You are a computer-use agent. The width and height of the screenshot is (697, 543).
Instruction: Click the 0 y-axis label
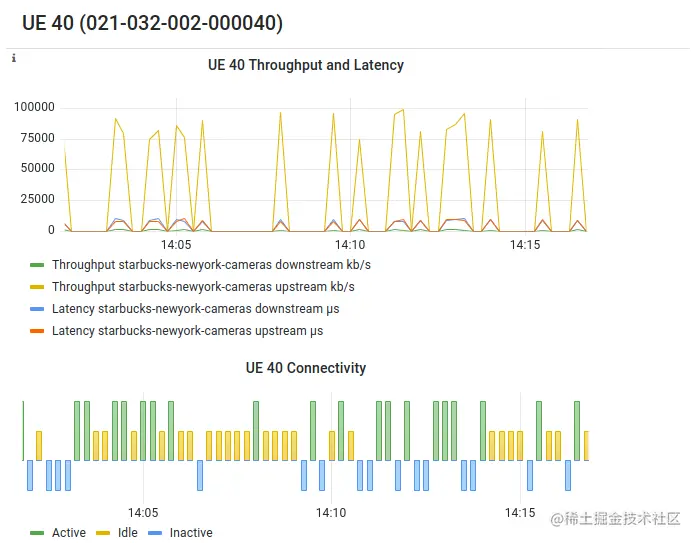(x=52, y=230)
